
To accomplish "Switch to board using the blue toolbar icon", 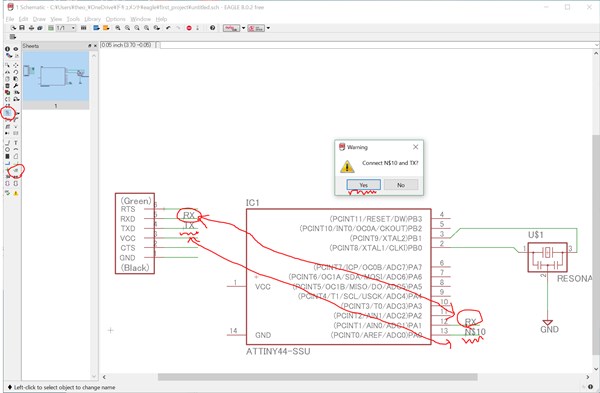I will pos(96,28).
